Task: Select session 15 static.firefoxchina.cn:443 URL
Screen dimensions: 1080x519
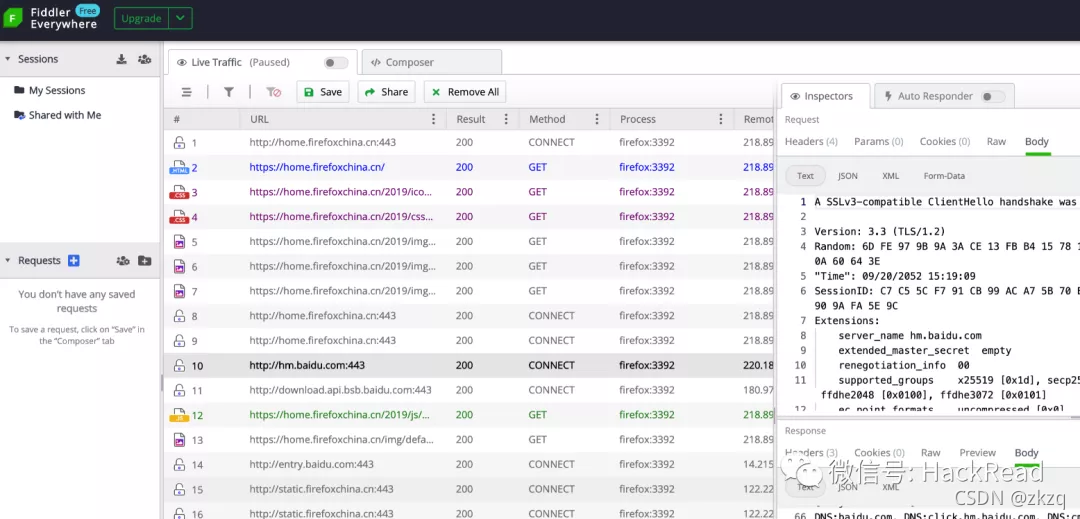Action: [x=321, y=489]
